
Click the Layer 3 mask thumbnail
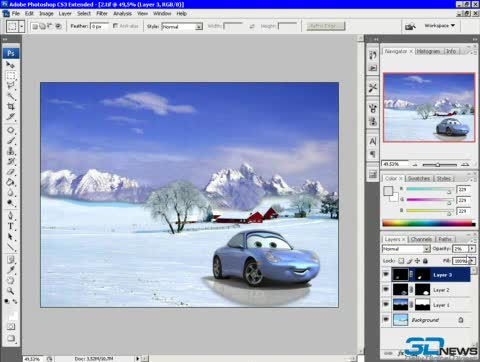coord(422,275)
